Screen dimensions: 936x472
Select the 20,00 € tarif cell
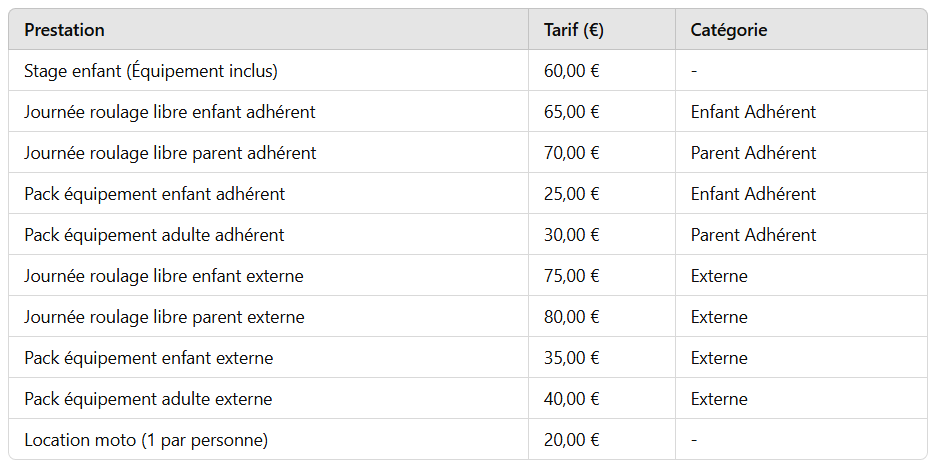(x=572, y=440)
